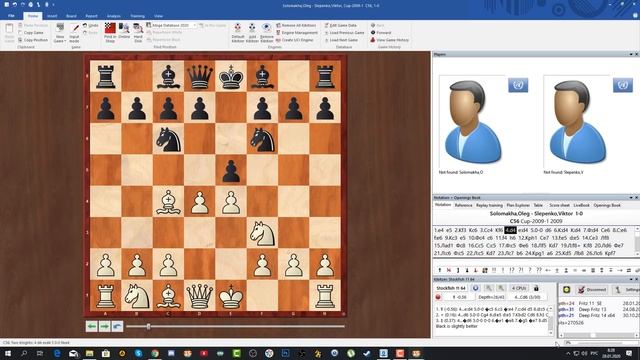The width and height of the screenshot is (640, 360).
Task: Open the Reference tab in notation pane
Action: tap(463, 205)
